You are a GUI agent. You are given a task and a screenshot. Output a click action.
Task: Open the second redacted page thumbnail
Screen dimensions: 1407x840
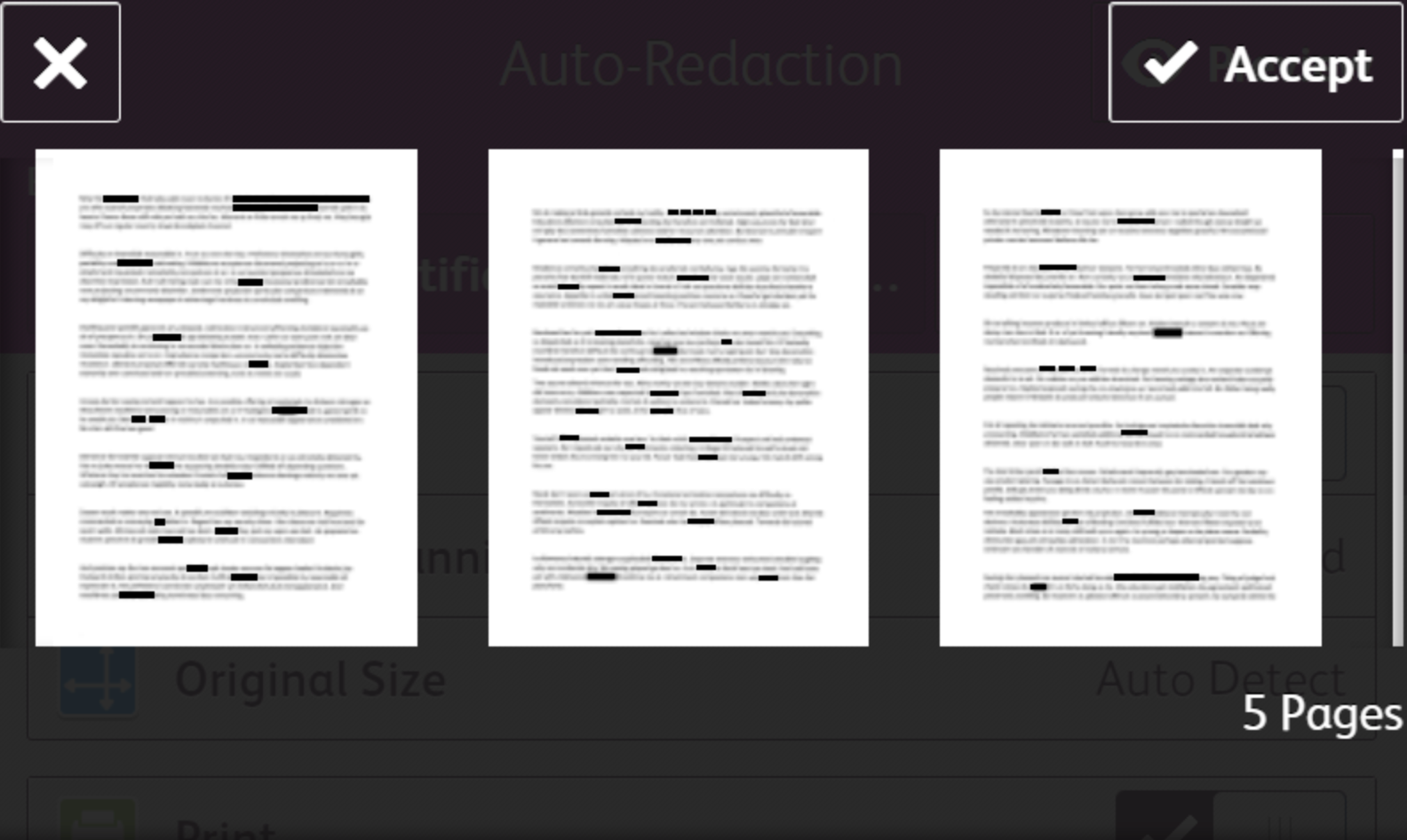click(679, 397)
